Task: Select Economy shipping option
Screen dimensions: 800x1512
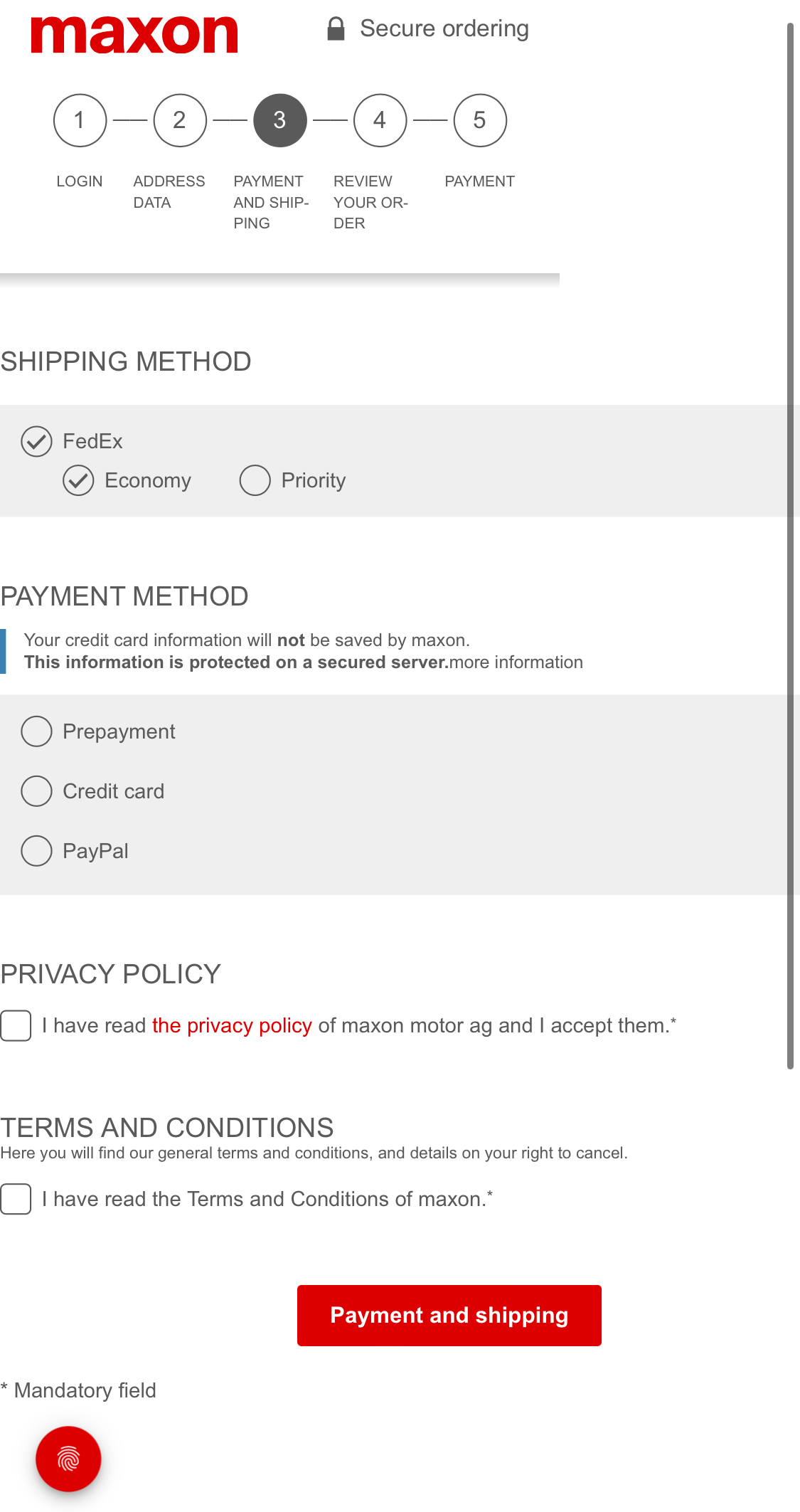Action: 79,480
